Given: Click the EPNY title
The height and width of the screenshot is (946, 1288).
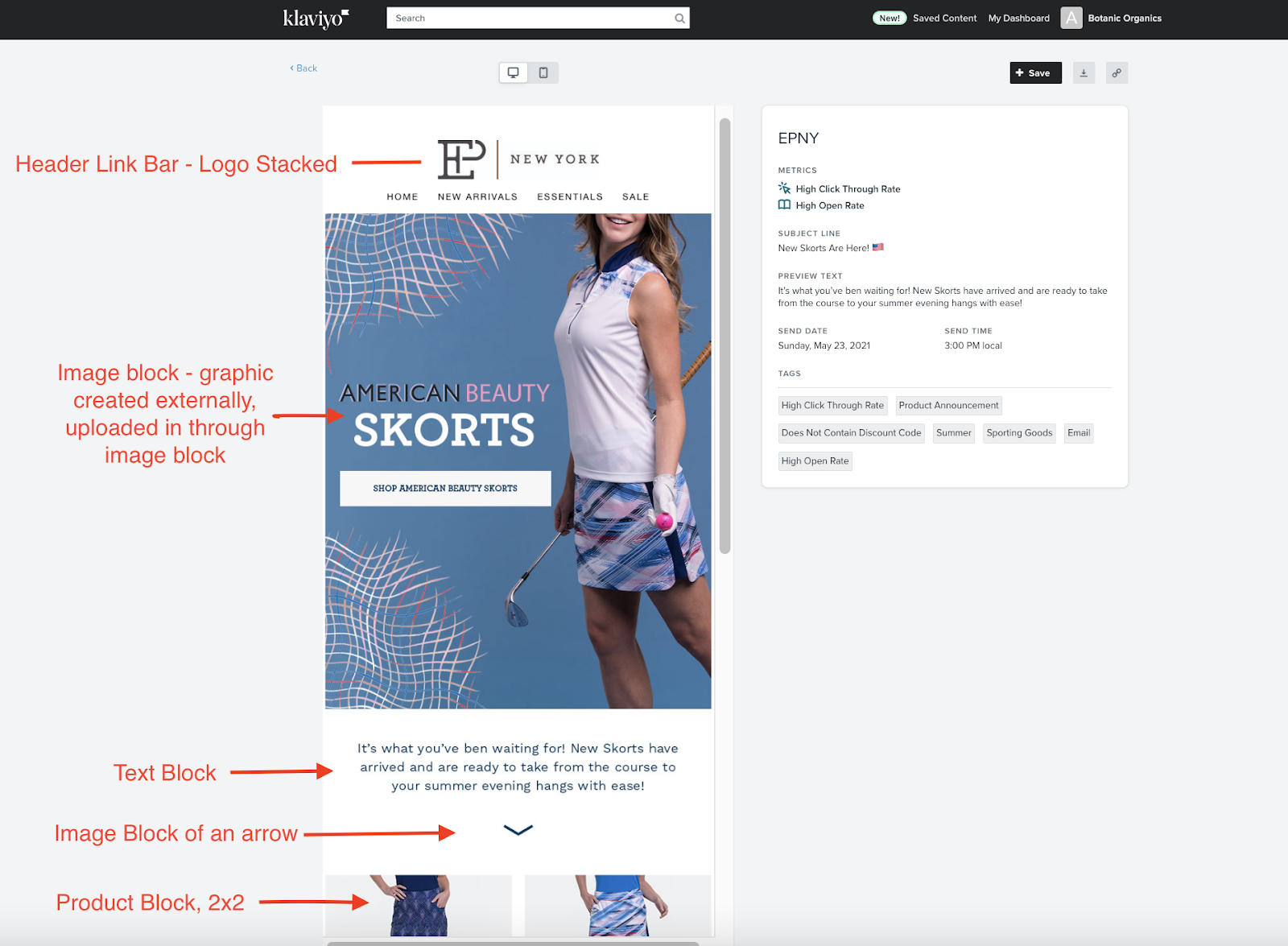Looking at the screenshot, I should click(799, 138).
